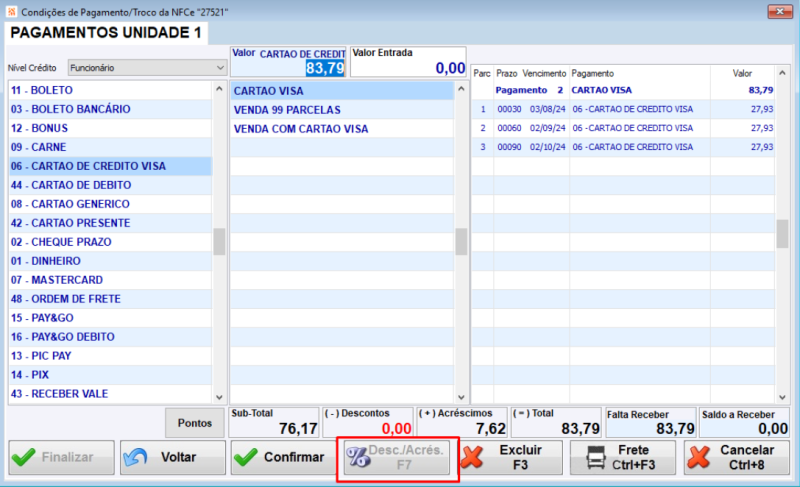Click the Valor CARTAO DE CREDIT input field
800x487 pixels.
coord(288,67)
